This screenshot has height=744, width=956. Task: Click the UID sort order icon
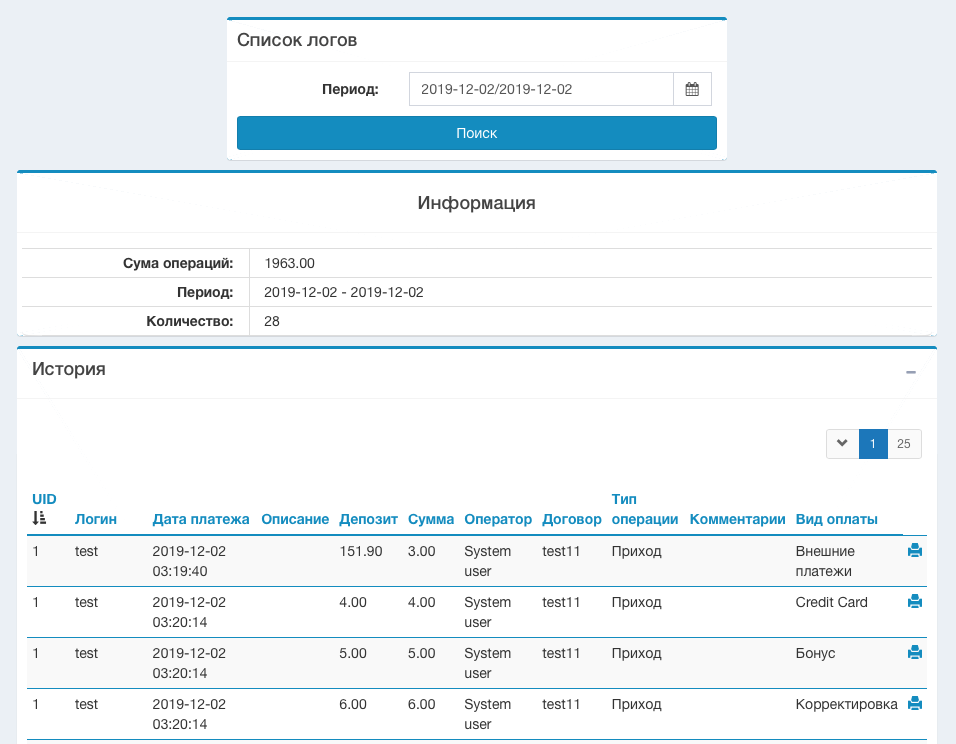pos(39,518)
